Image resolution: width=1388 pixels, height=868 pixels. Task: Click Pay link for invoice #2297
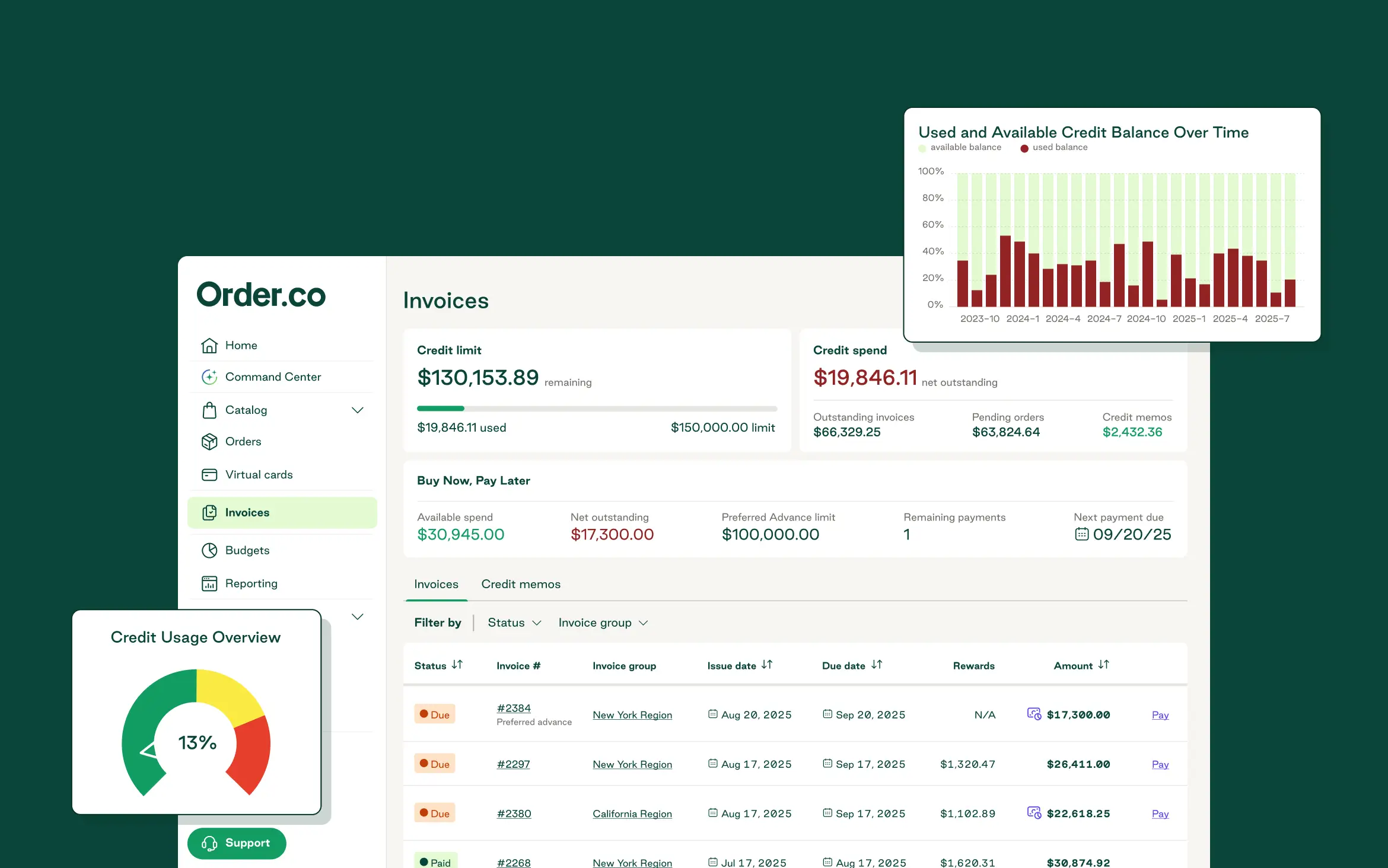[x=1160, y=764]
